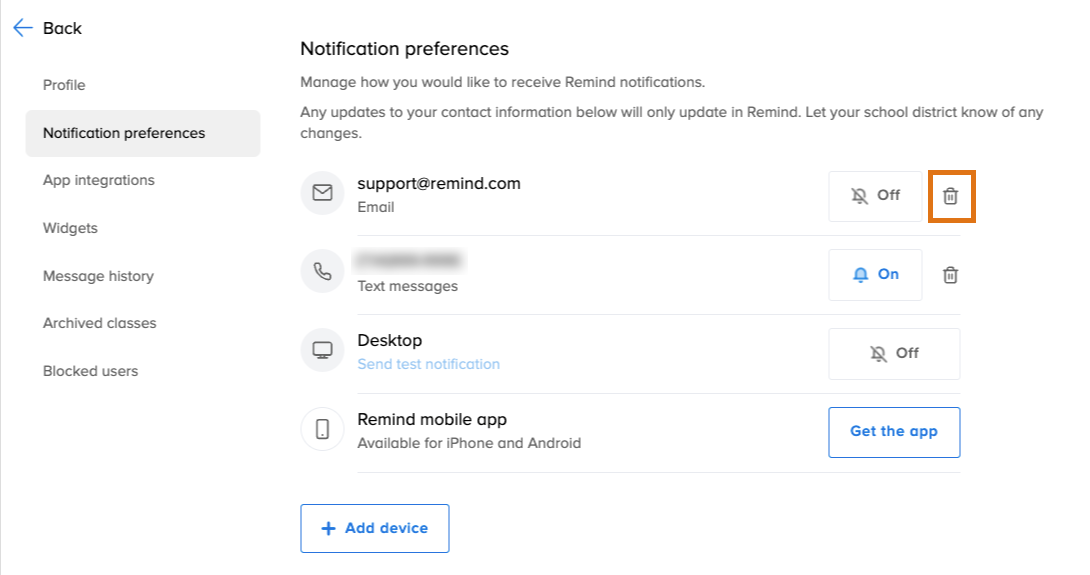Delete the text messages phone device
The image size is (1090, 575).
(x=950, y=275)
